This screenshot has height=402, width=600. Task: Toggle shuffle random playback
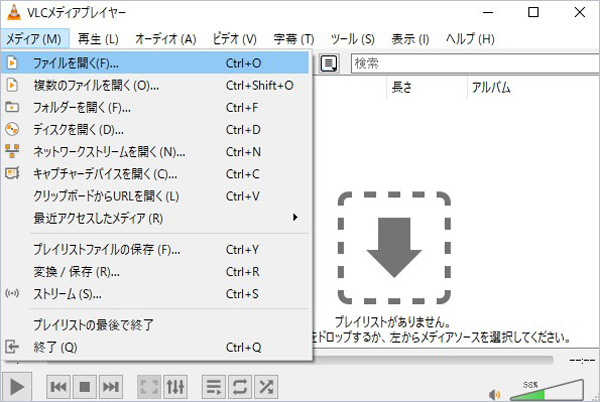pyautogui.click(x=266, y=387)
